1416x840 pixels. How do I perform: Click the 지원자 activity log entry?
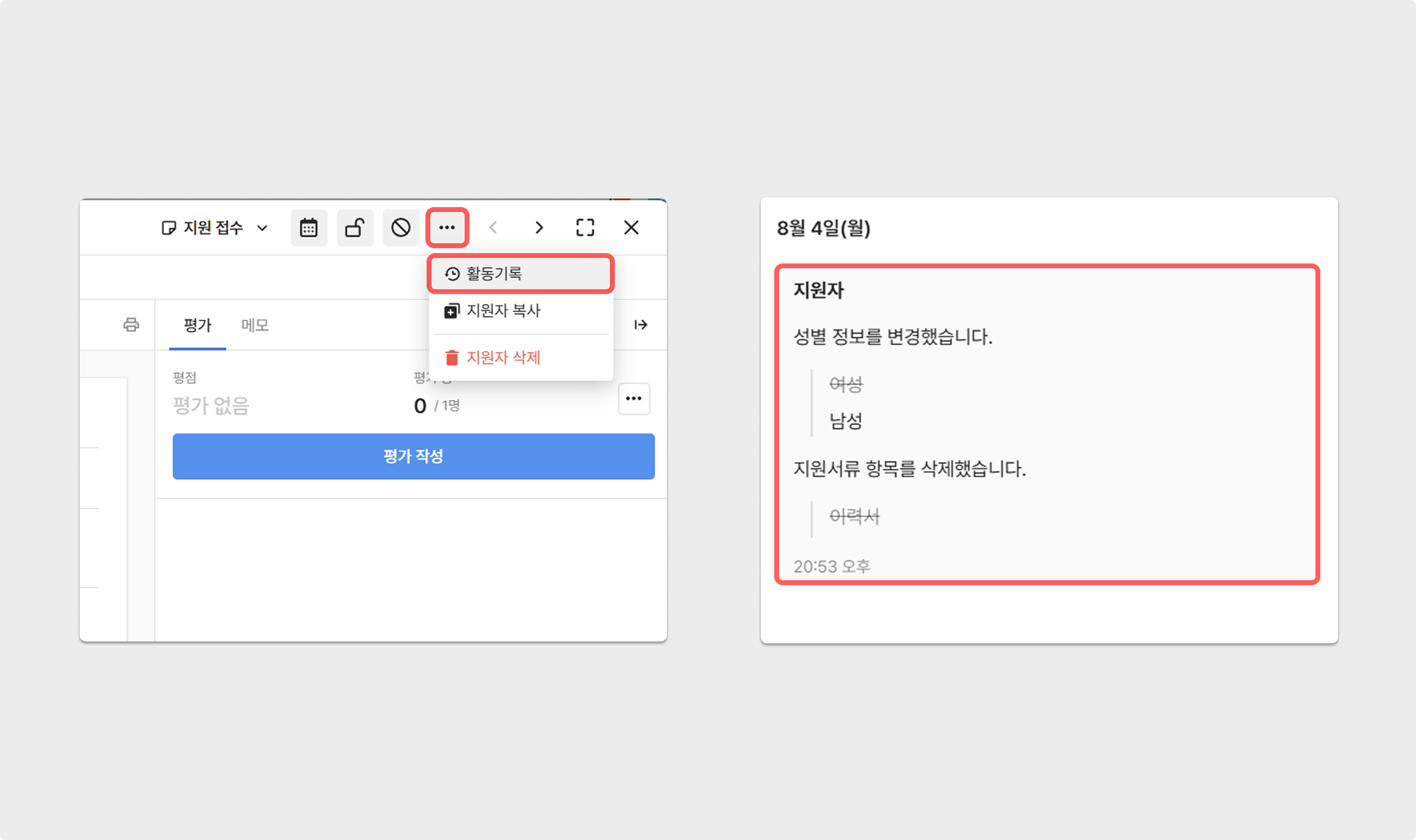pos(1046,424)
